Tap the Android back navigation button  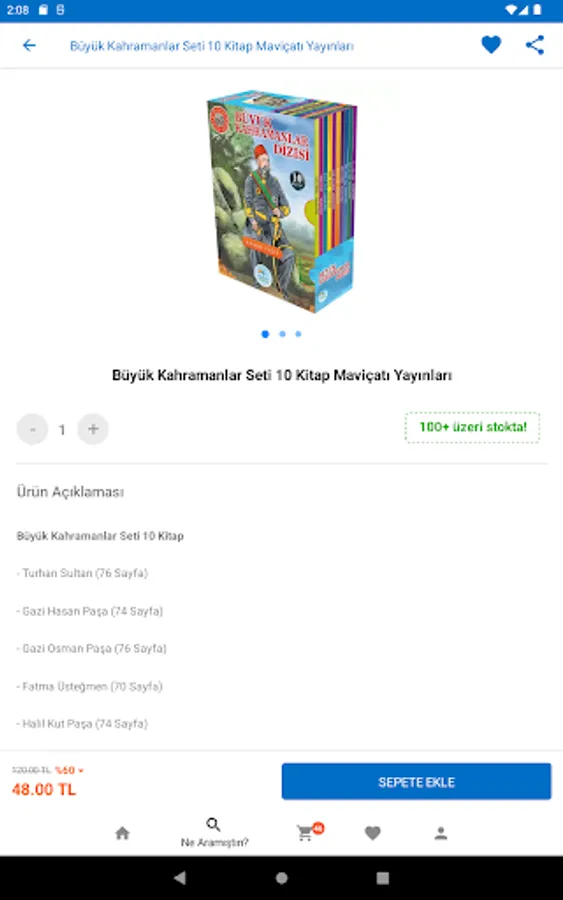180,878
